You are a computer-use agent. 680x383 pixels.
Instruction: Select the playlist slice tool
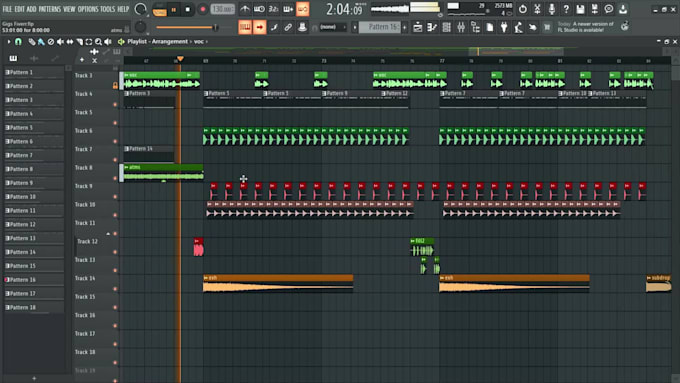(x=79, y=42)
